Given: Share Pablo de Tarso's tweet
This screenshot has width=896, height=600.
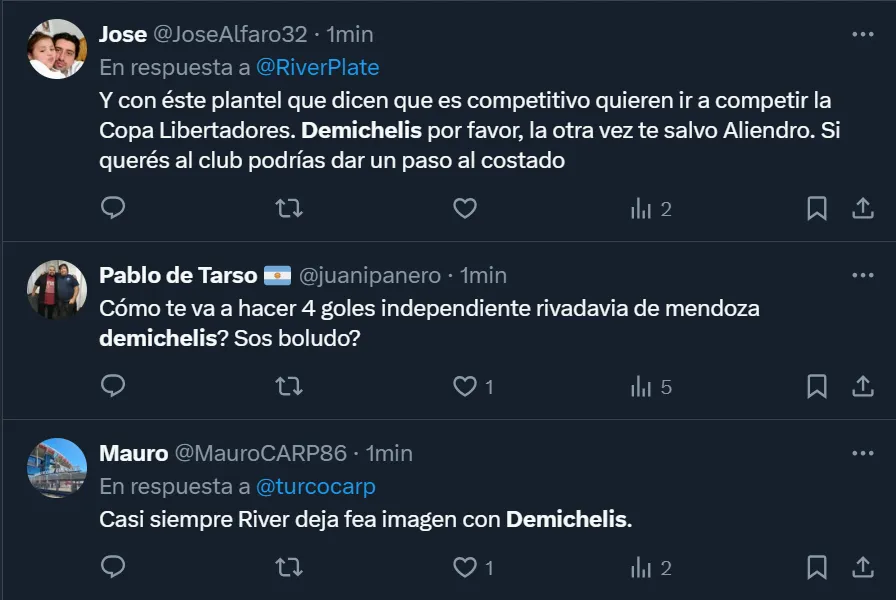Looking at the screenshot, I should coord(862,386).
